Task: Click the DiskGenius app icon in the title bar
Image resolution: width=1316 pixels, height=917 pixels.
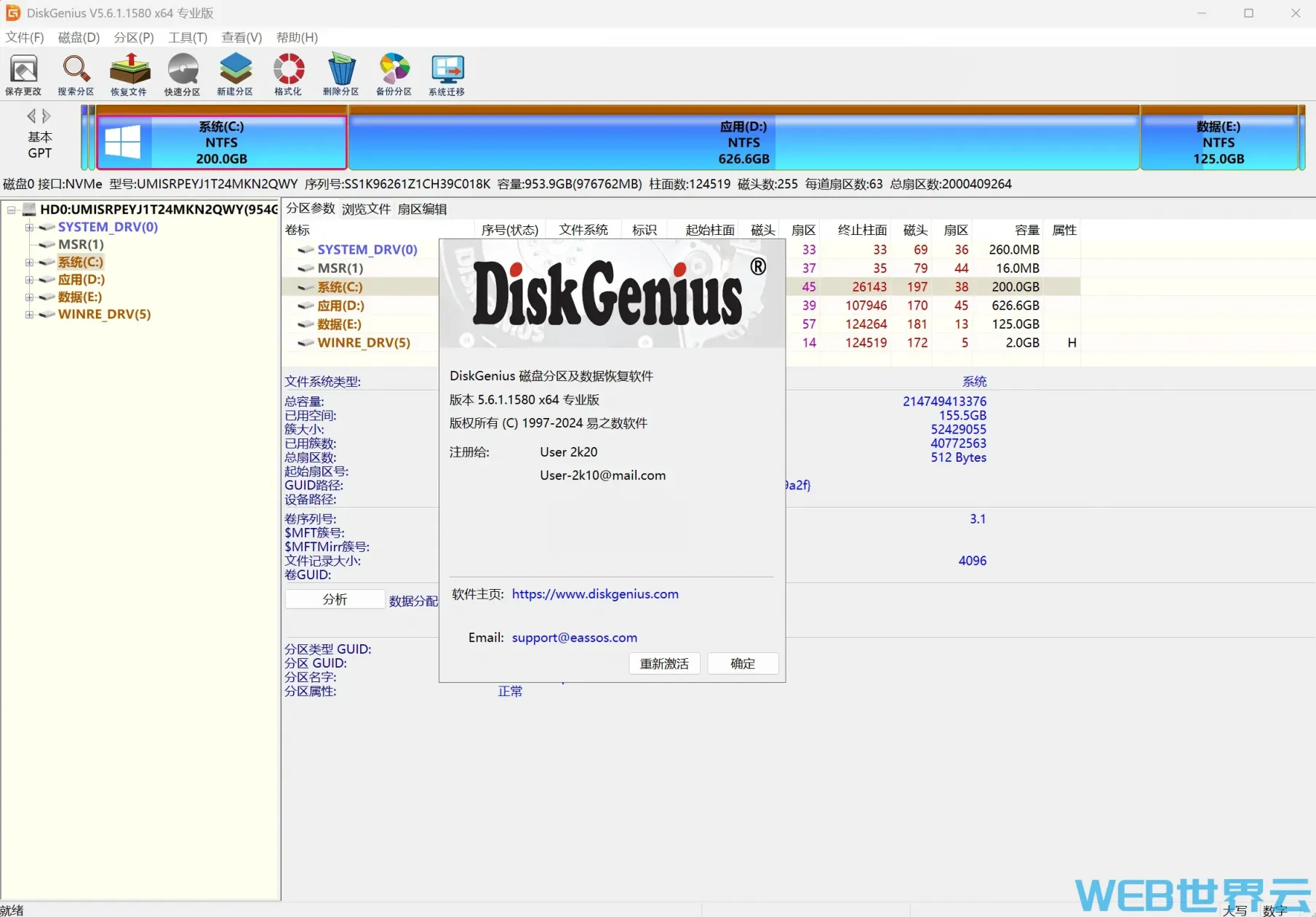Action: tap(12, 12)
